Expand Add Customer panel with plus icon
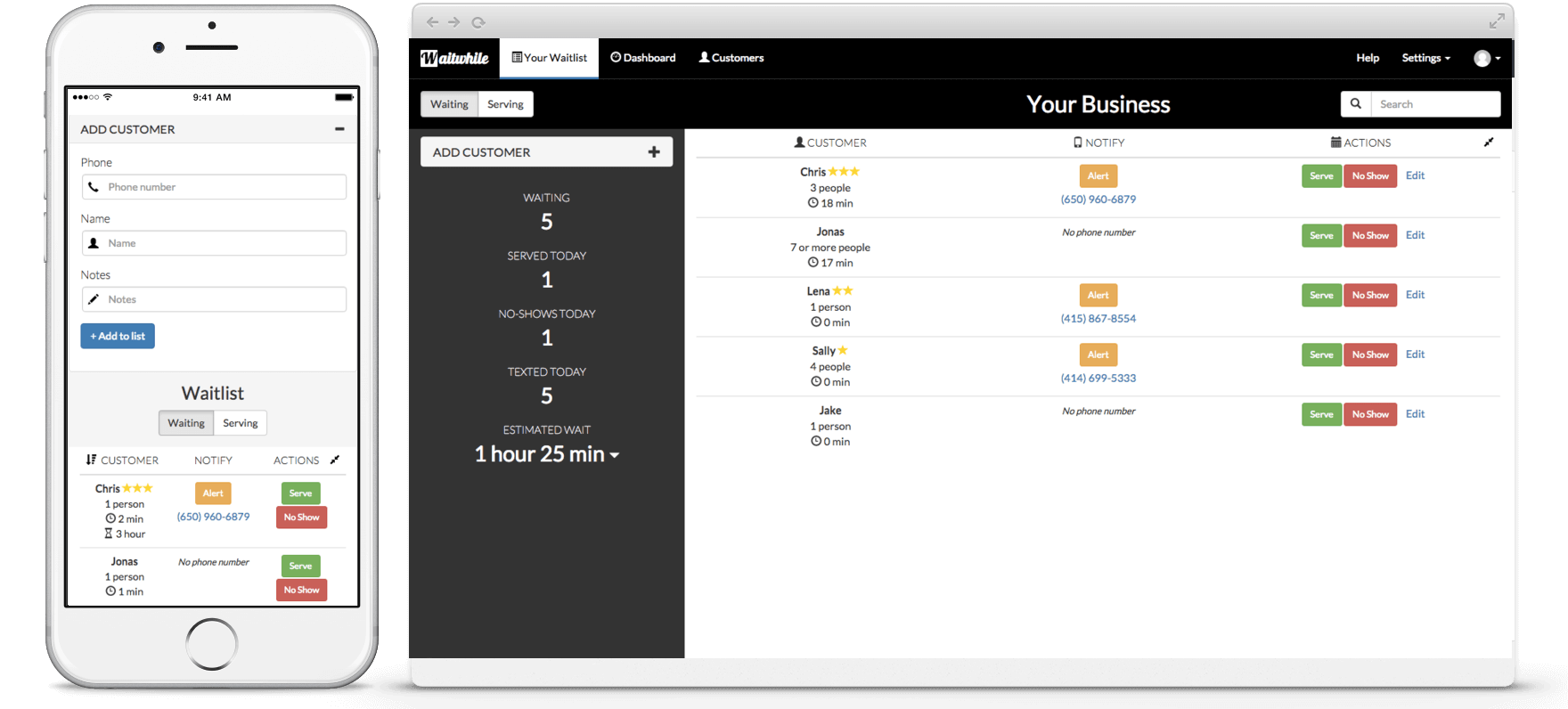Image resolution: width=1568 pixels, height=709 pixels. (654, 152)
